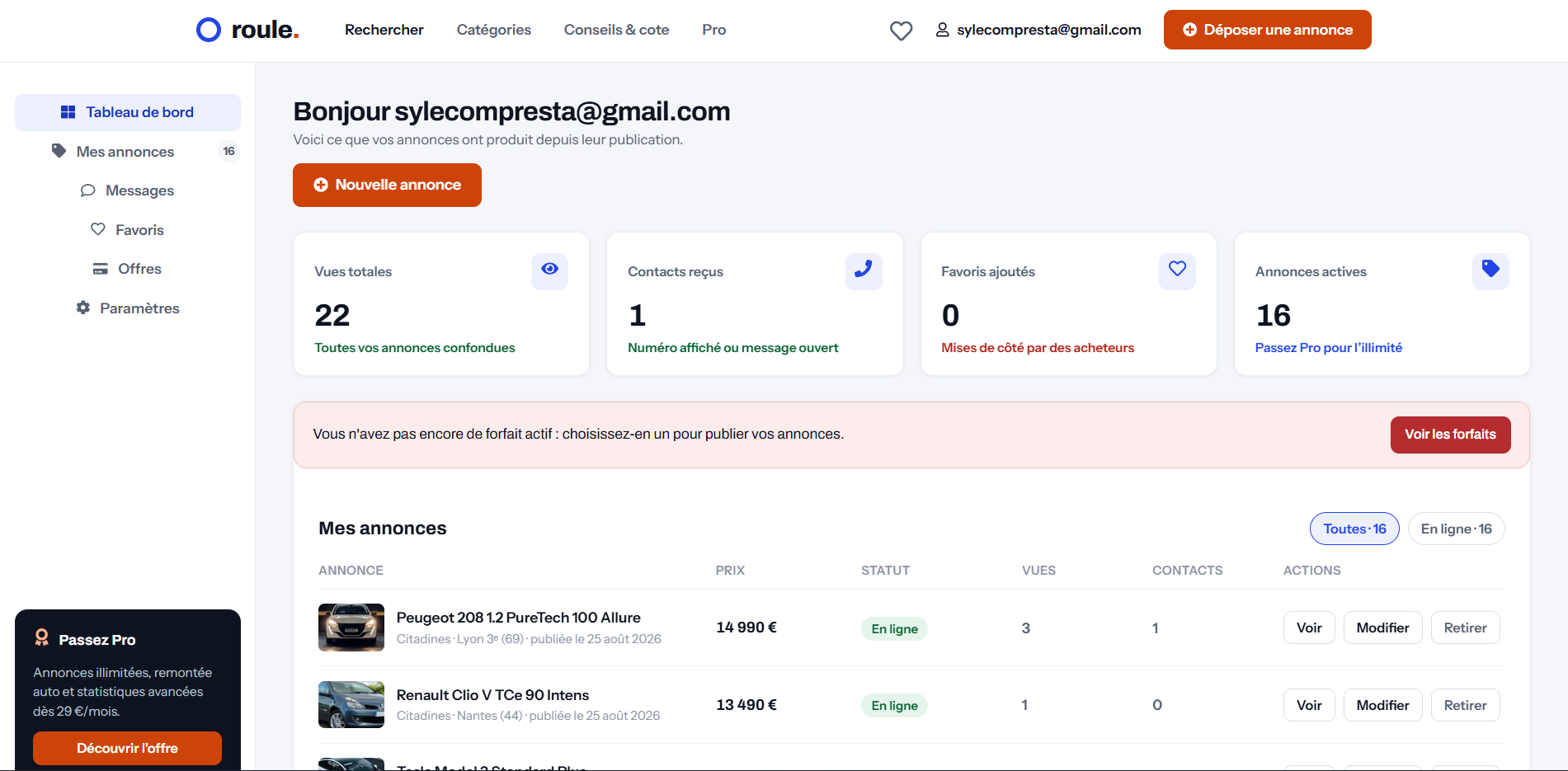The width and height of the screenshot is (1568, 771).
Task: Go to Pro in top navigation
Action: point(714,30)
